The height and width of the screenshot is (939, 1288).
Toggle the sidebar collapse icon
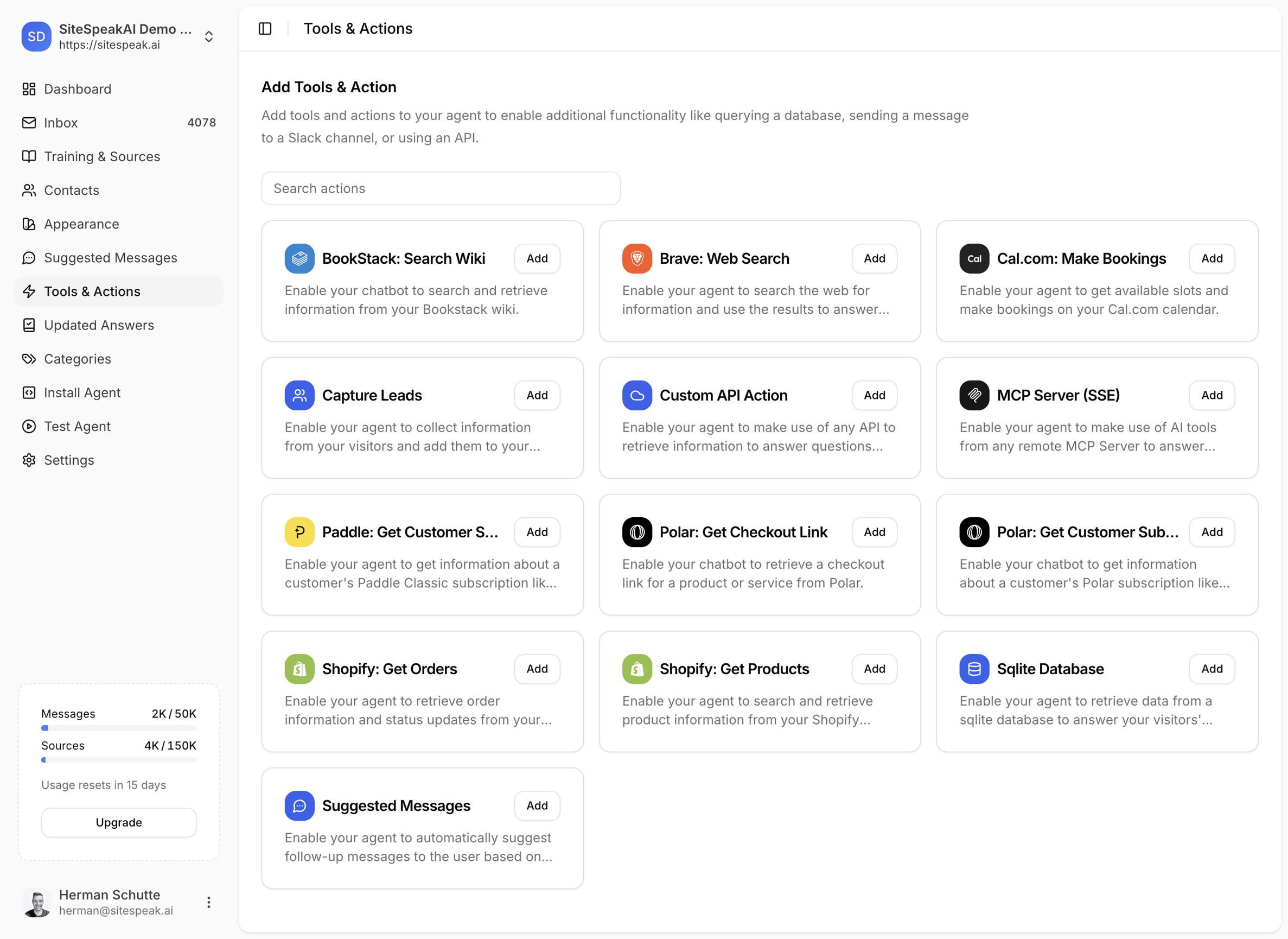click(265, 28)
